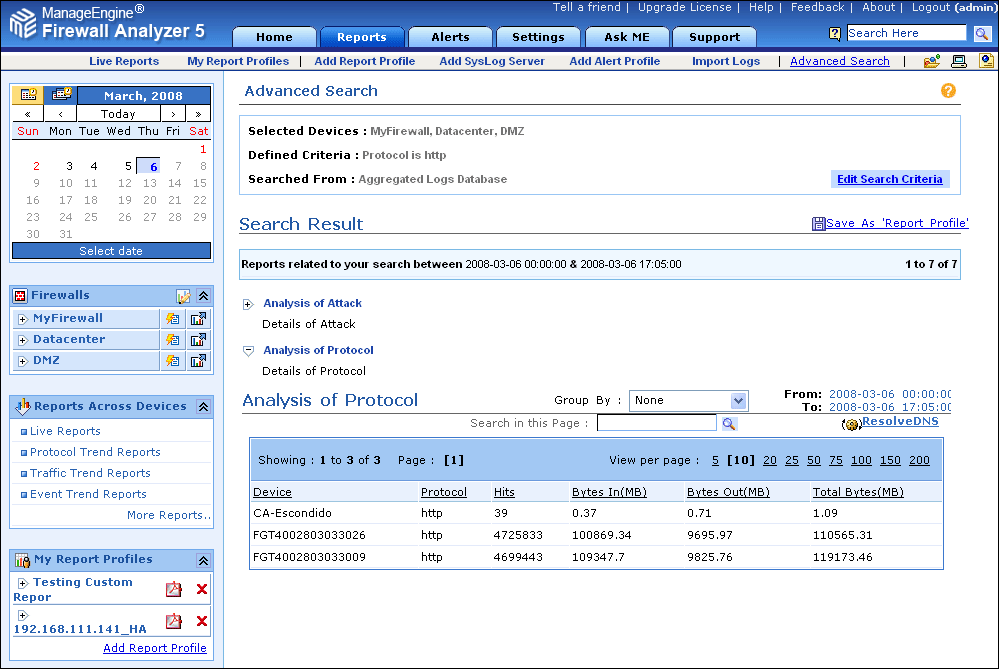
Task: Click the edit icon in Firewalls header
Action: coord(183,296)
